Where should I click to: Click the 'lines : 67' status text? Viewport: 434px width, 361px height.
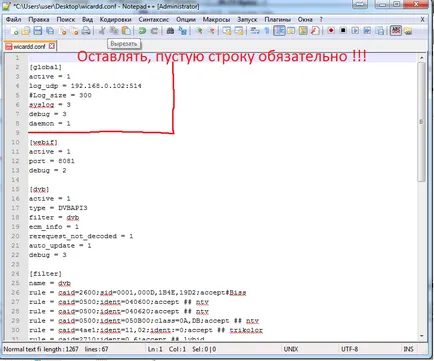tap(96, 349)
